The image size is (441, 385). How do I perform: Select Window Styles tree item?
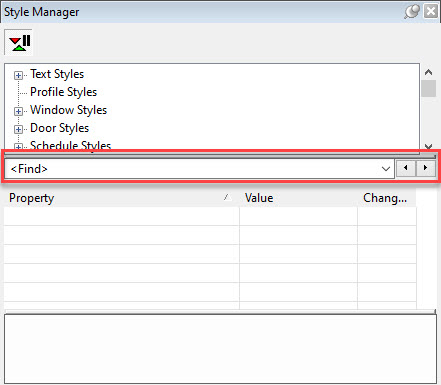point(68,110)
